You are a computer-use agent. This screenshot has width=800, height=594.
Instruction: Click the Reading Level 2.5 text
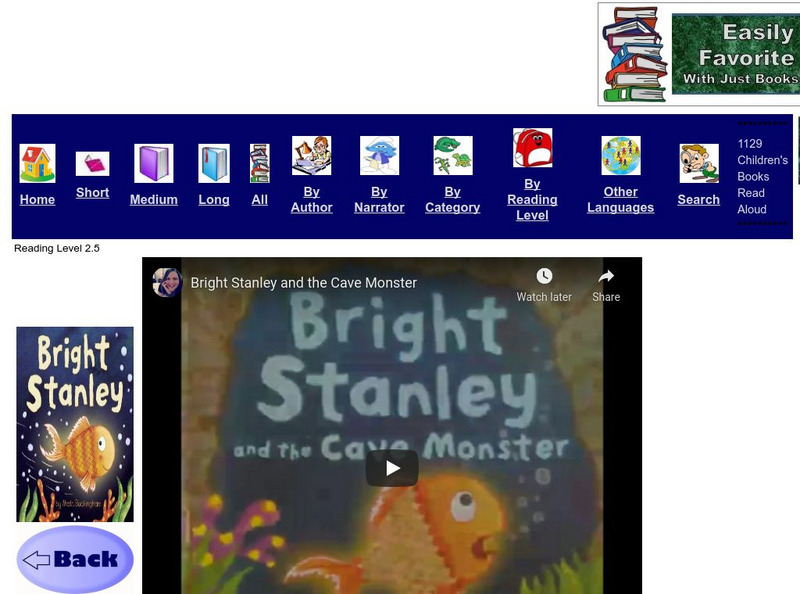pos(57,249)
